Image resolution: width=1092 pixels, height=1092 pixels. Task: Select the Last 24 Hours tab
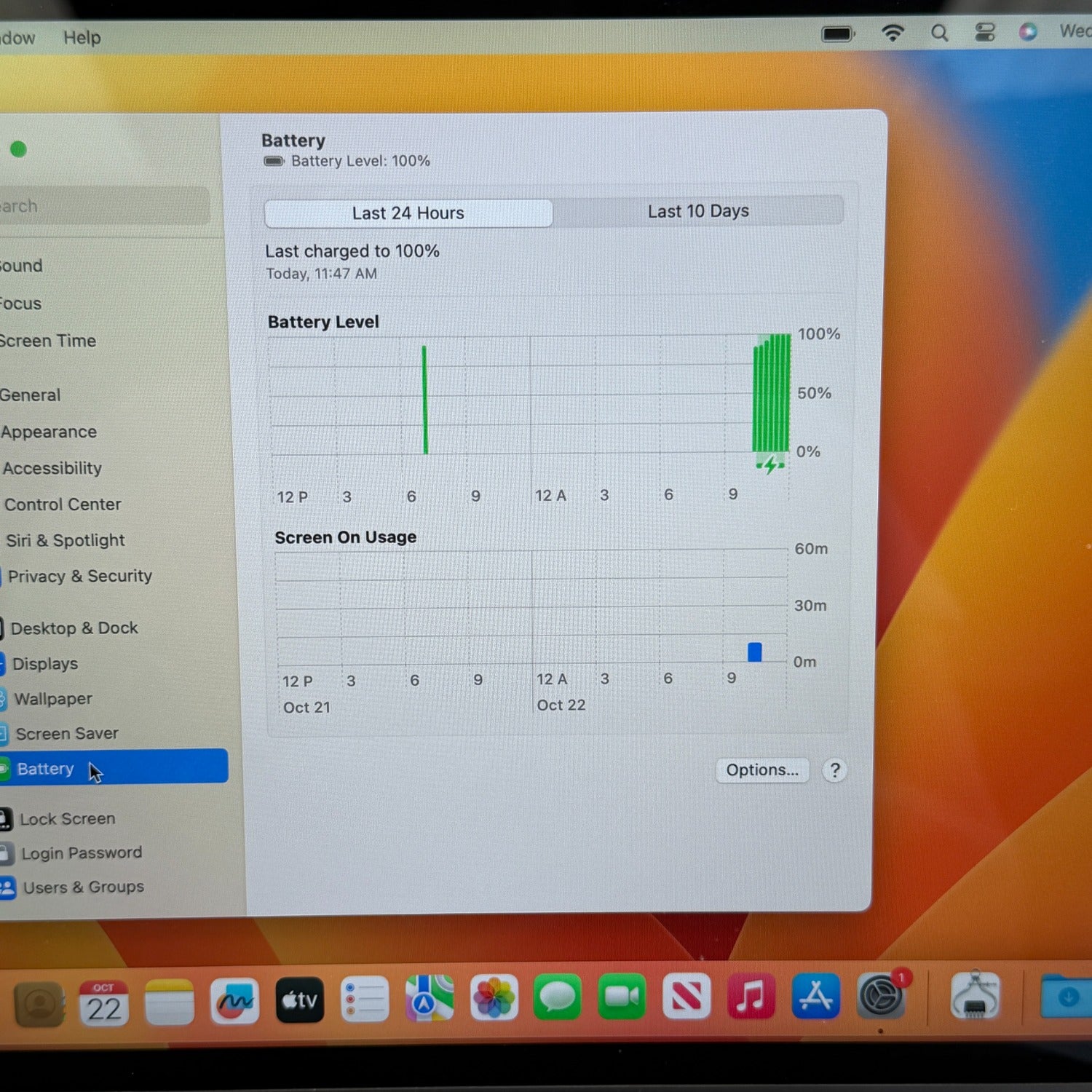pyautogui.click(x=408, y=213)
